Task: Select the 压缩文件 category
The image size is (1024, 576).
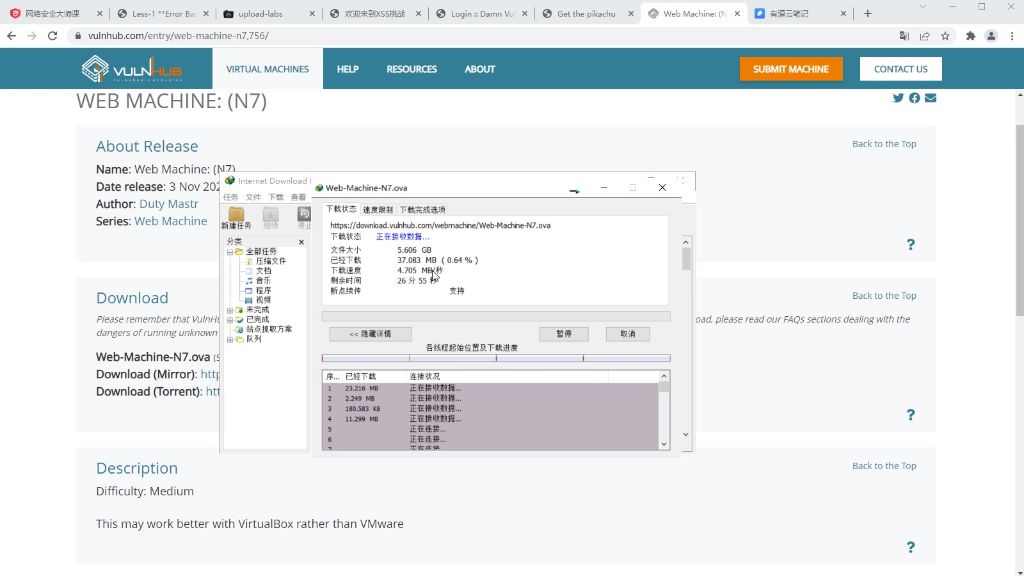Action: [270, 261]
